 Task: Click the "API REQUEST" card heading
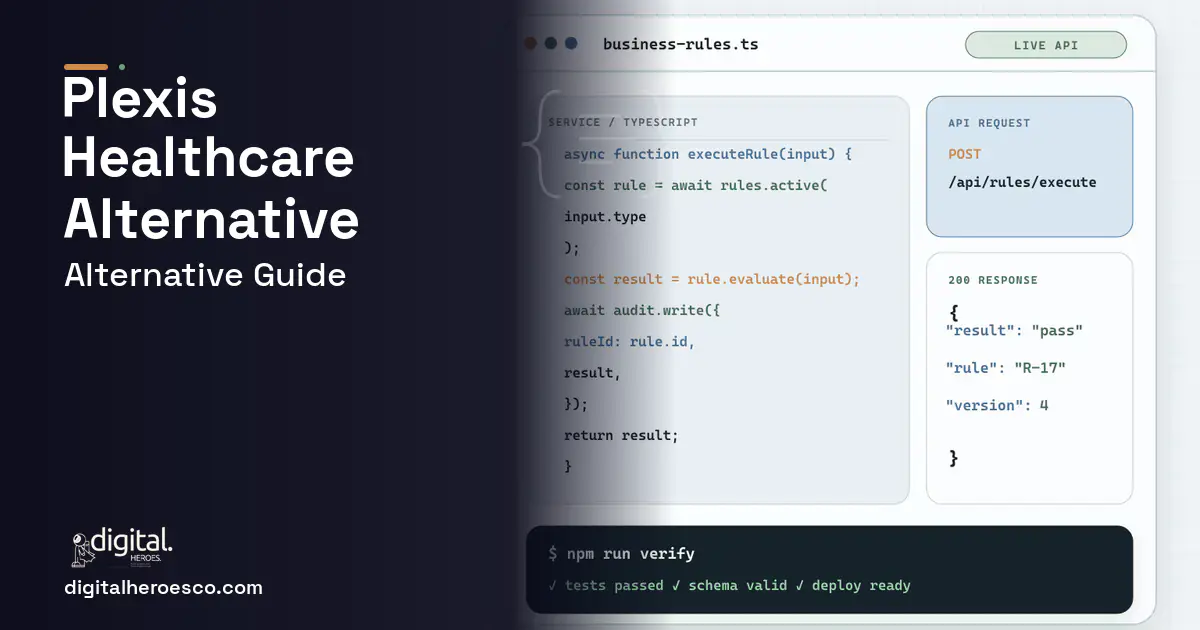pyautogui.click(x=989, y=123)
